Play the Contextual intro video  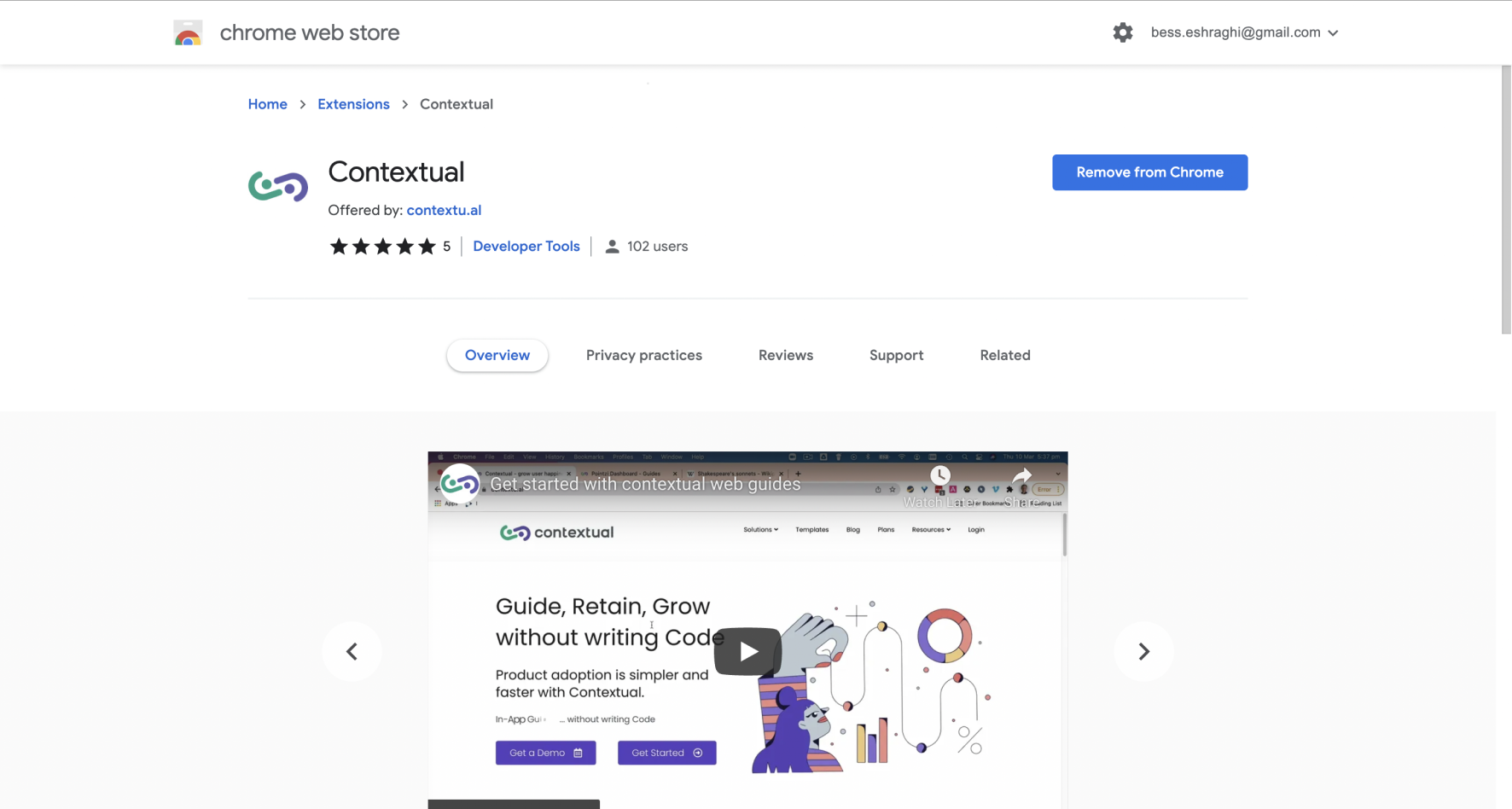pos(748,652)
